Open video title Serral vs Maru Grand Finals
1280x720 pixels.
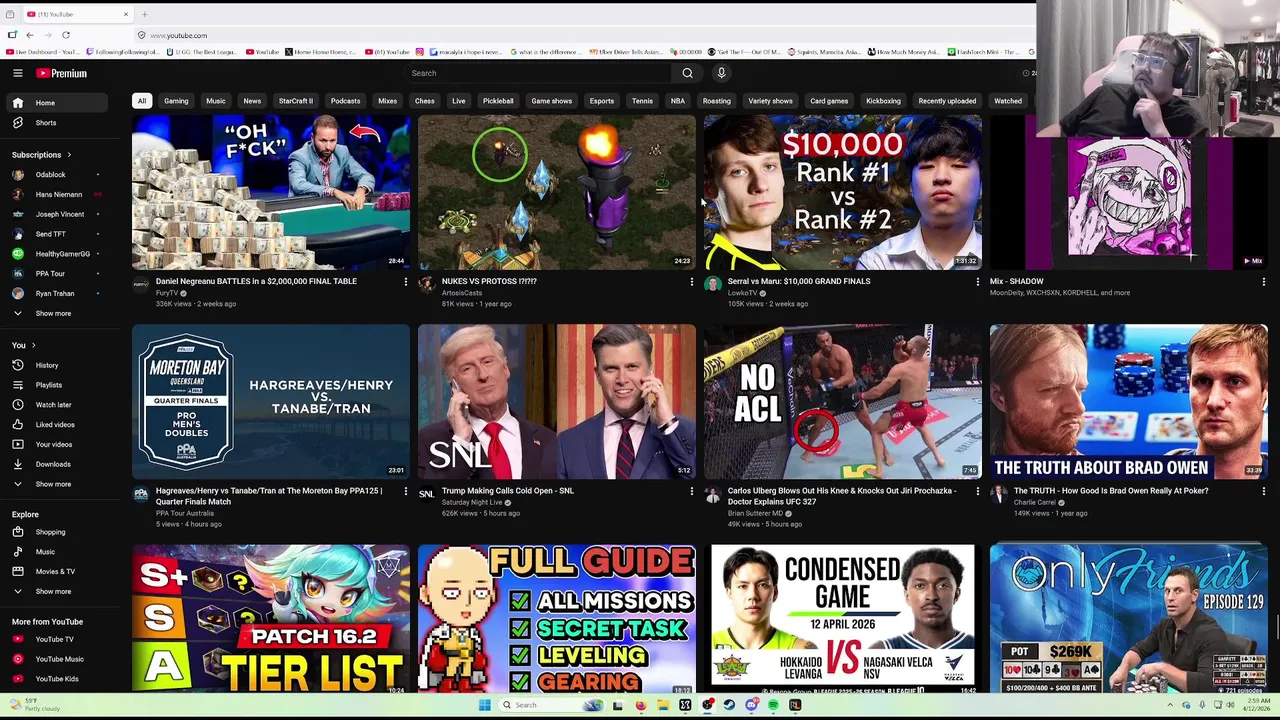(799, 281)
